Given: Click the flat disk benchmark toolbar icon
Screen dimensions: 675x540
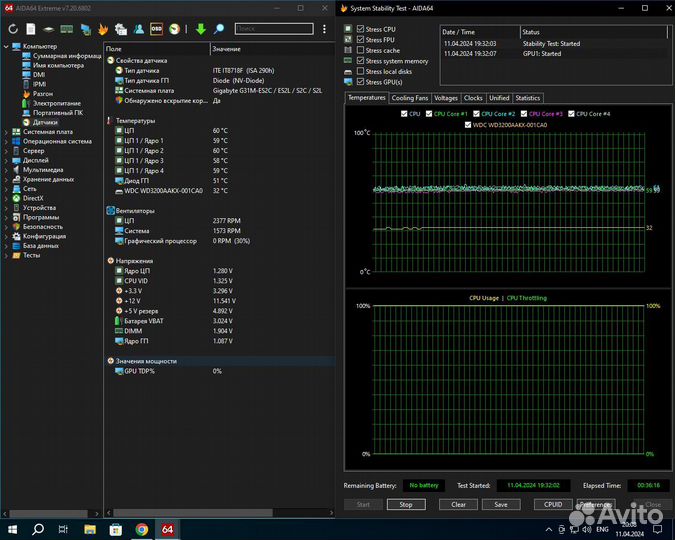Looking at the screenshot, I should point(48,29).
